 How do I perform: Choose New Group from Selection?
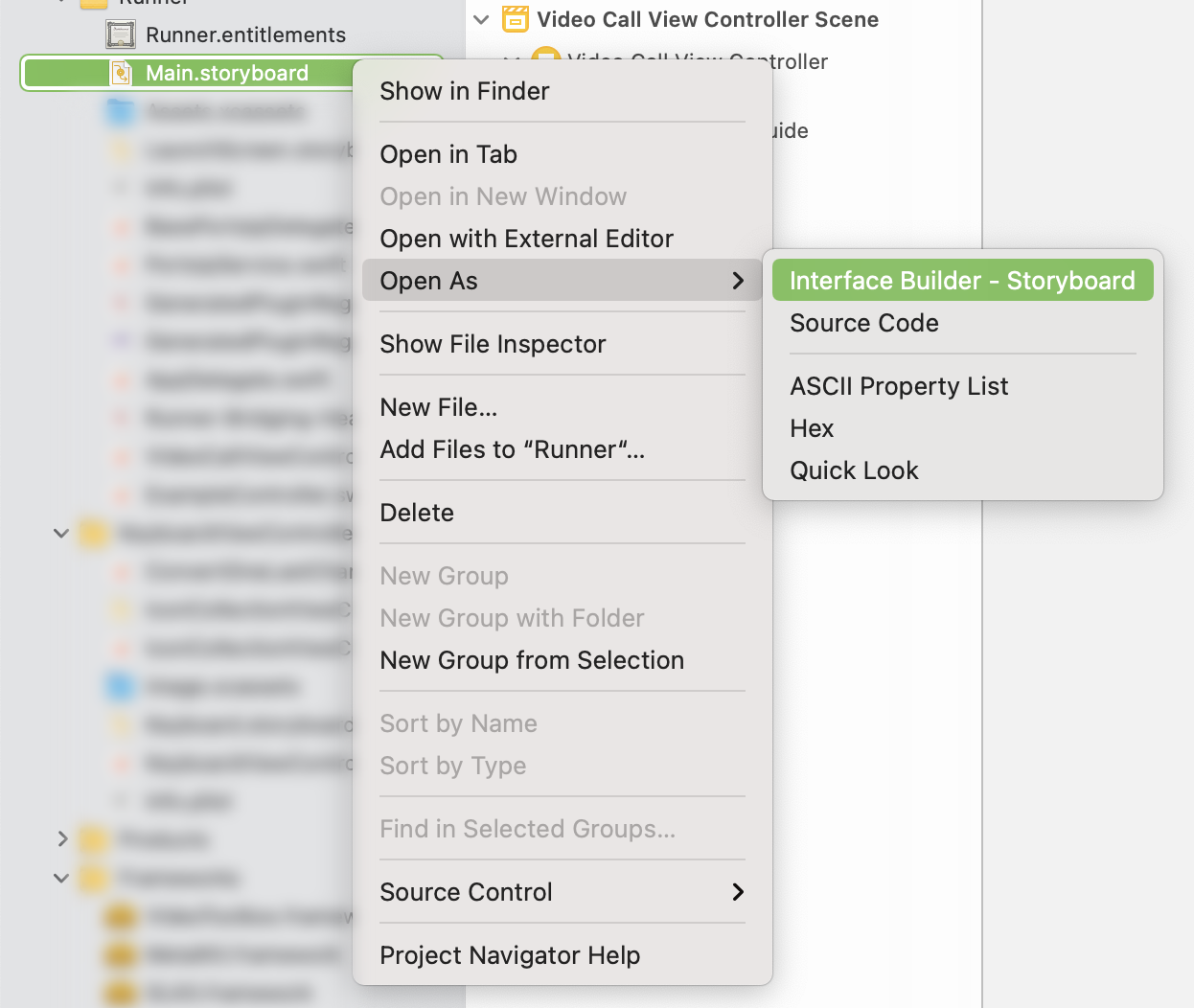click(x=532, y=660)
